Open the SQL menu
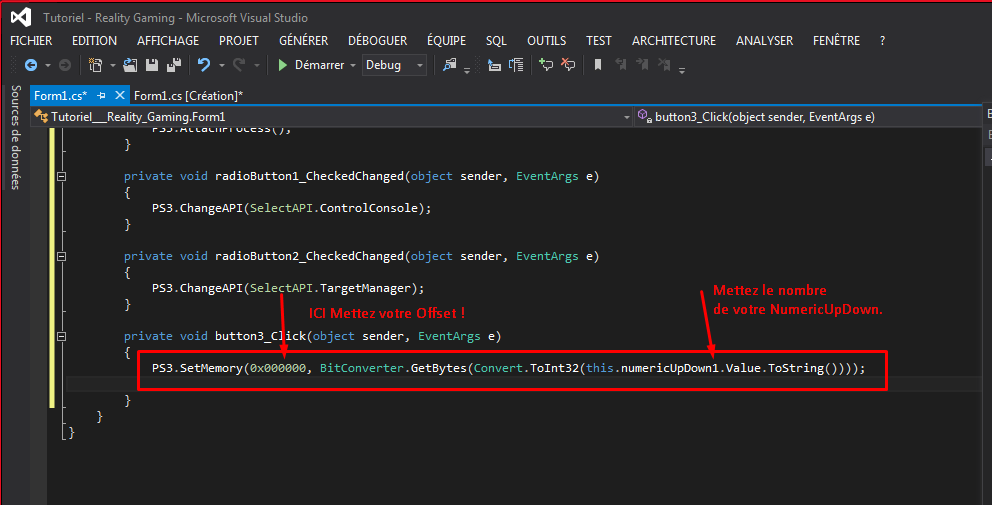Viewport: 992px width, 505px height. 497,41
